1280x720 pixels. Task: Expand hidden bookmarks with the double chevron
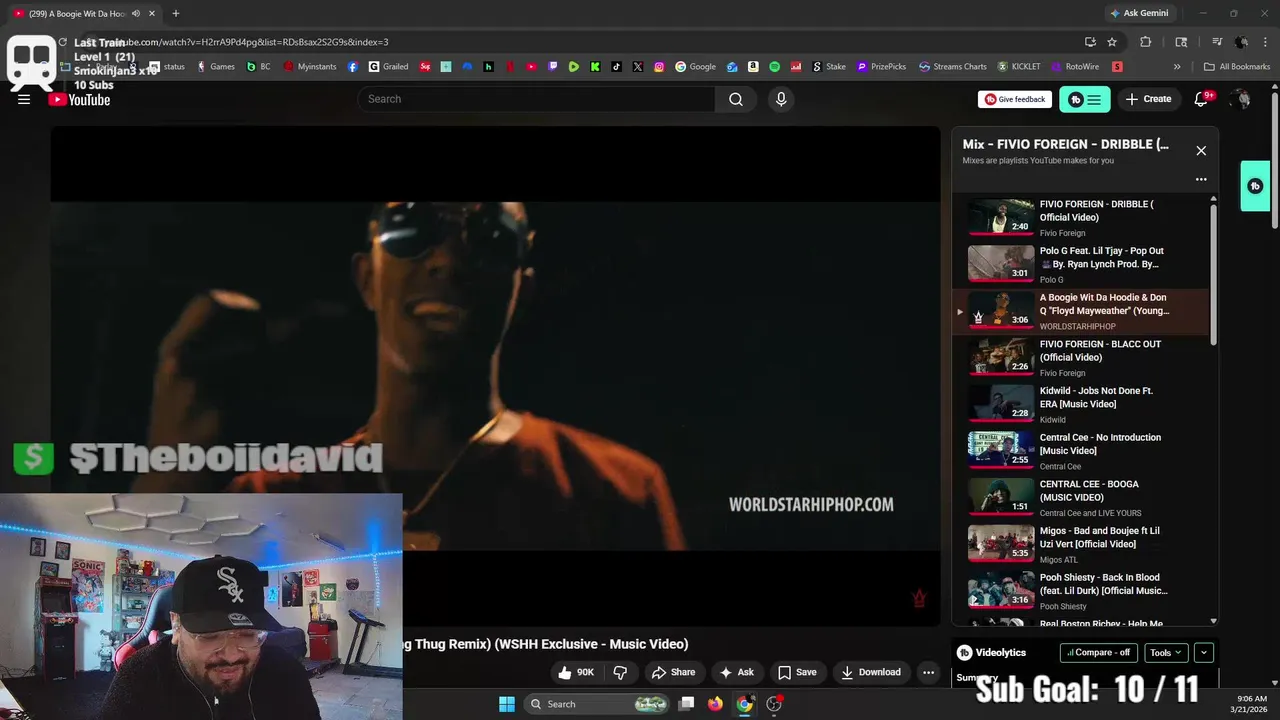1177,67
